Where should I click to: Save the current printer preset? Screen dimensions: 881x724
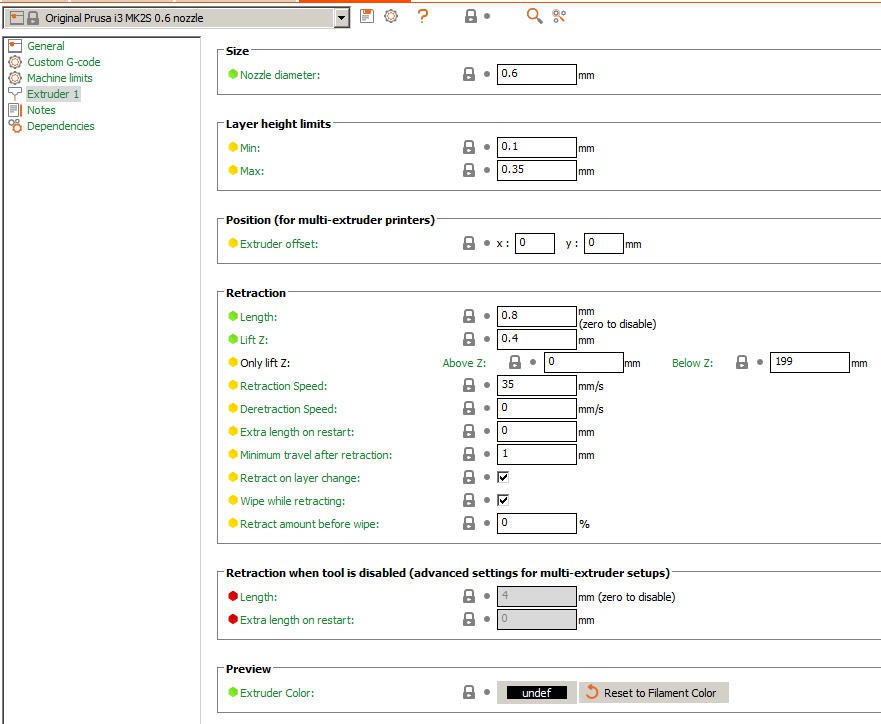pos(367,16)
